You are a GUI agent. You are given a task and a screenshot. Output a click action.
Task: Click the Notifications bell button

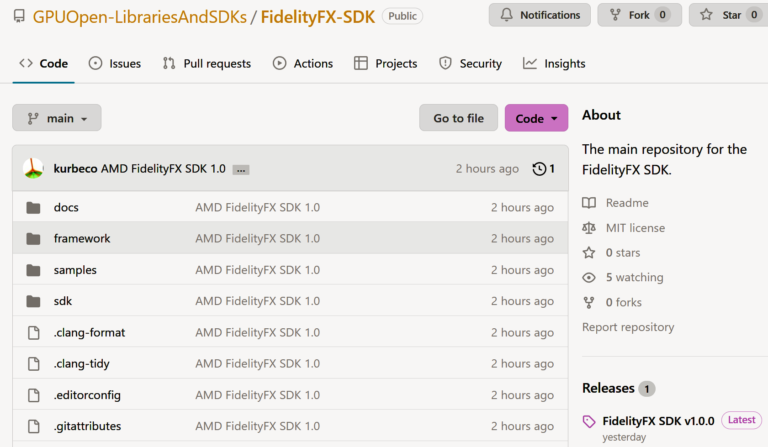pos(540,15)
